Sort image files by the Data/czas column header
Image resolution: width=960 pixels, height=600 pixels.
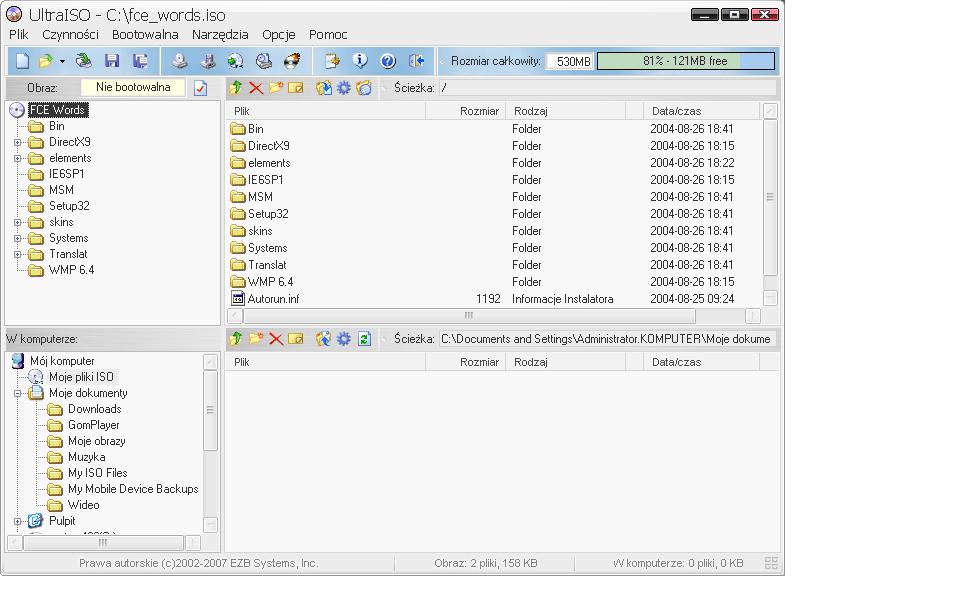pos(702,111)
